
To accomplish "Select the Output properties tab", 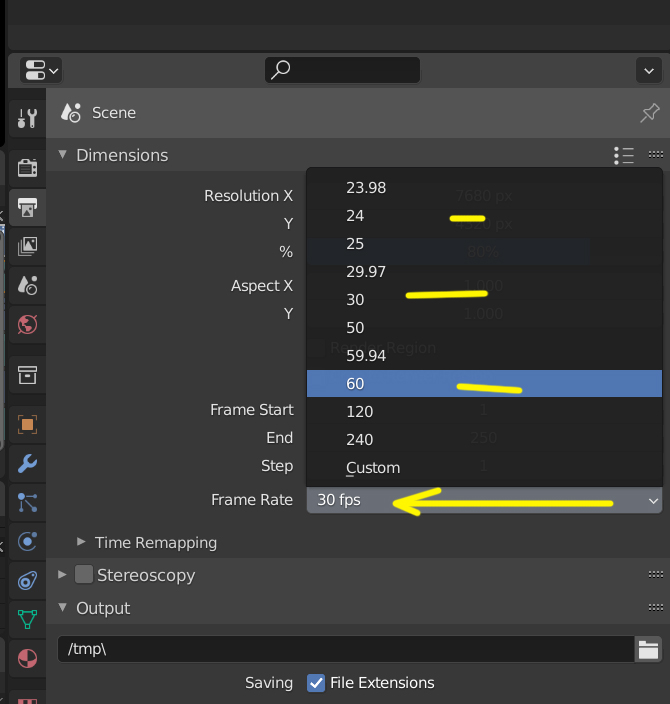I will click(27, 207).
